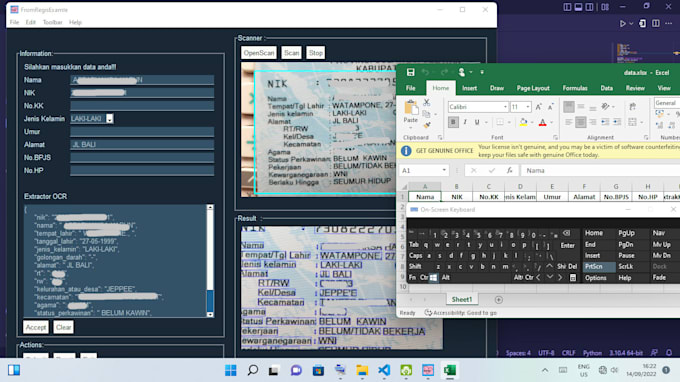
Task: Toggle Top Align in Alignment group
Action: pos(569,107)
